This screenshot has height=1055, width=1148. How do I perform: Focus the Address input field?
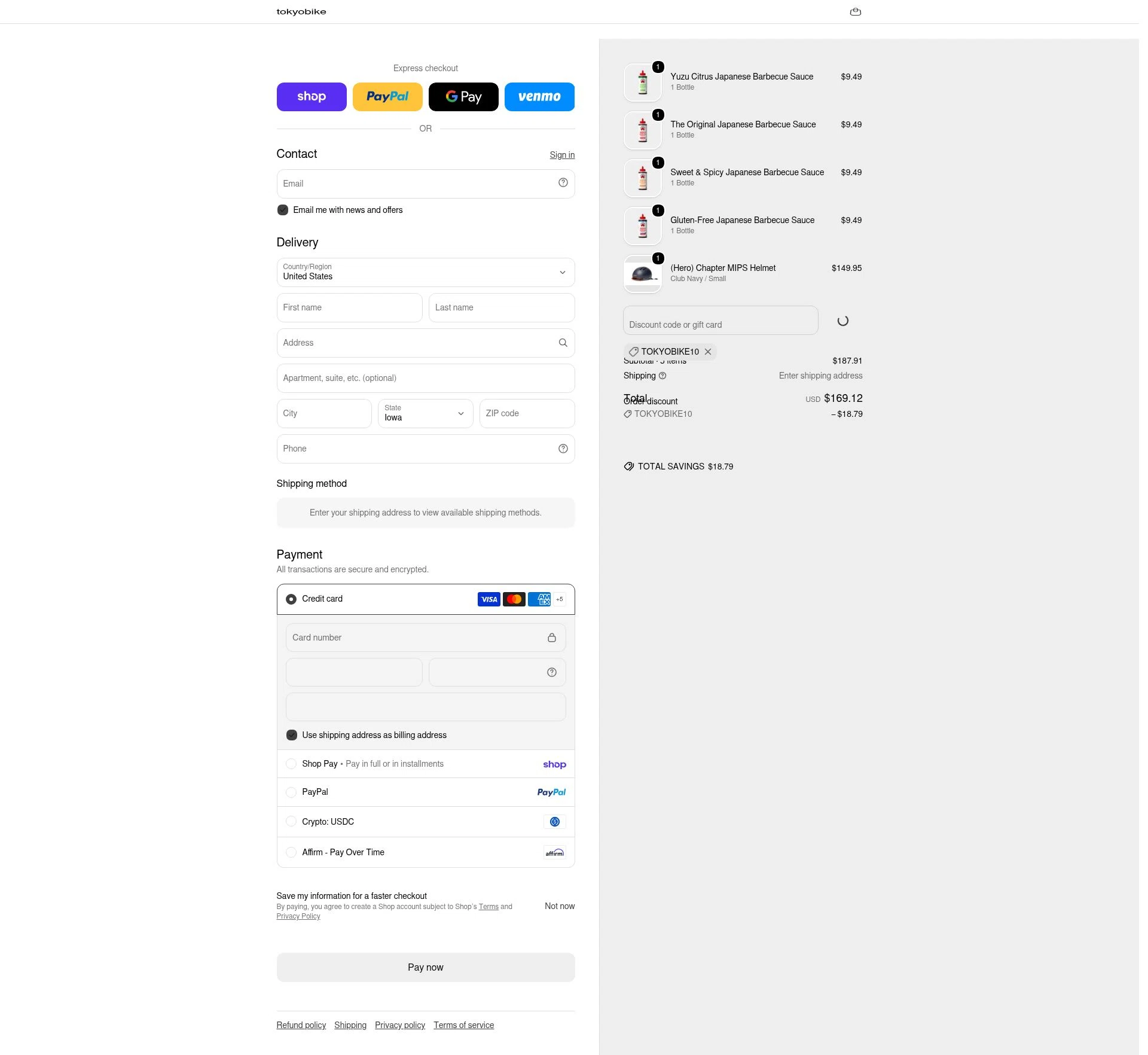pyautogui.click(x=426, y=343)
